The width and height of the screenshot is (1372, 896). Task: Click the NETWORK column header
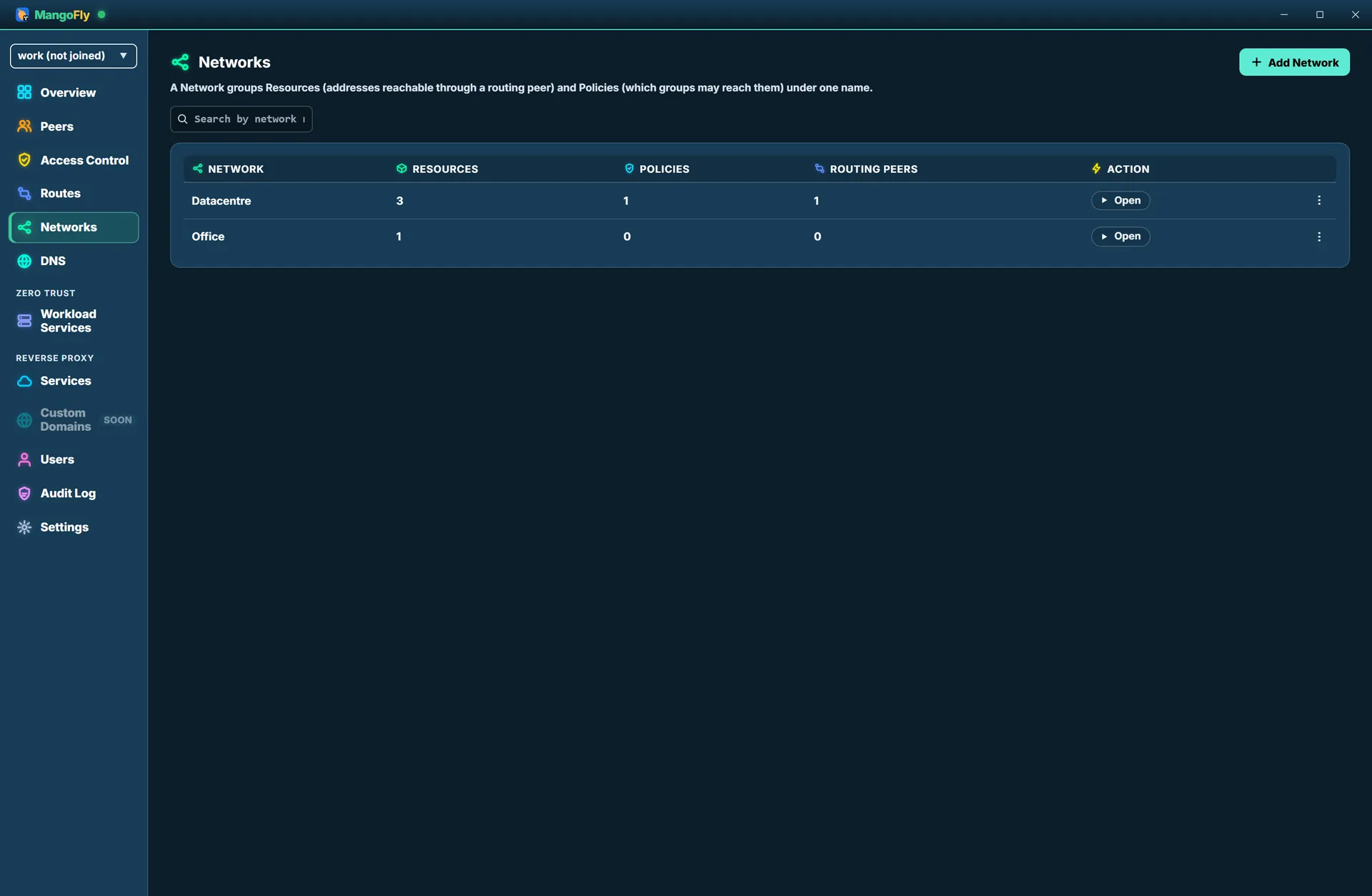[228, 169]
